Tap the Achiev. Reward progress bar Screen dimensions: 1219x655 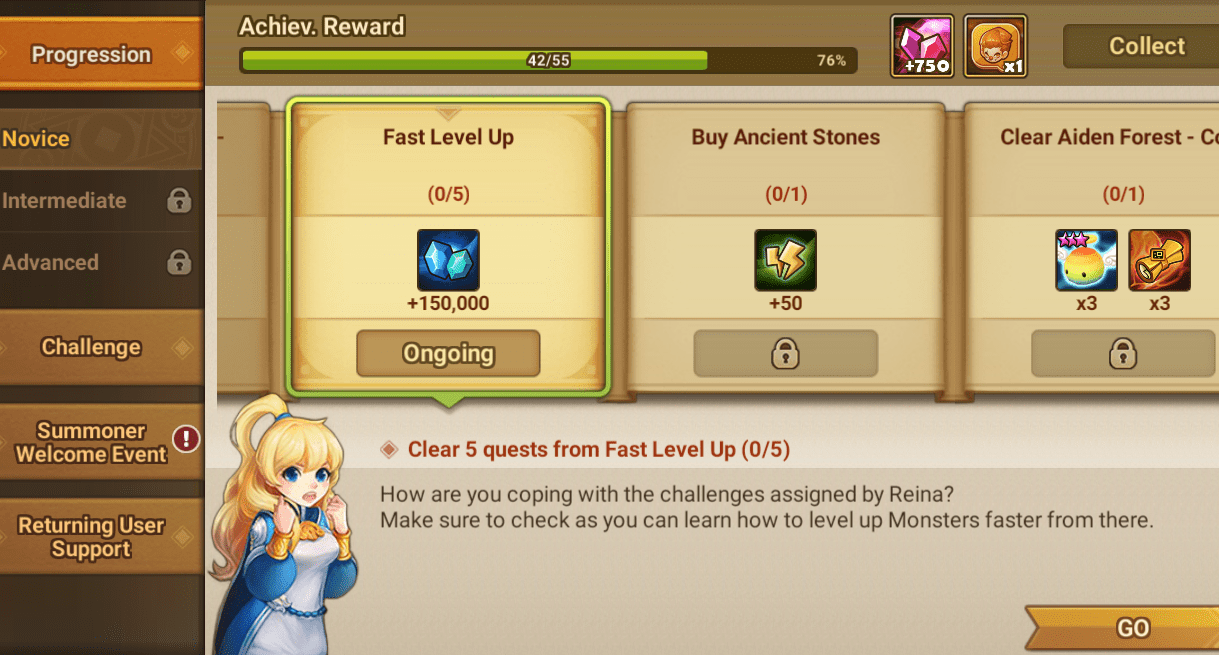[x=549, y=60]
